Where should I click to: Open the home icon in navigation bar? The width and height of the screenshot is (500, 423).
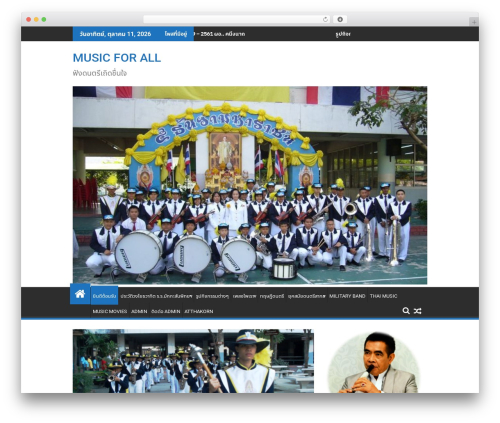pyautogui.click(x=80, y=294)
